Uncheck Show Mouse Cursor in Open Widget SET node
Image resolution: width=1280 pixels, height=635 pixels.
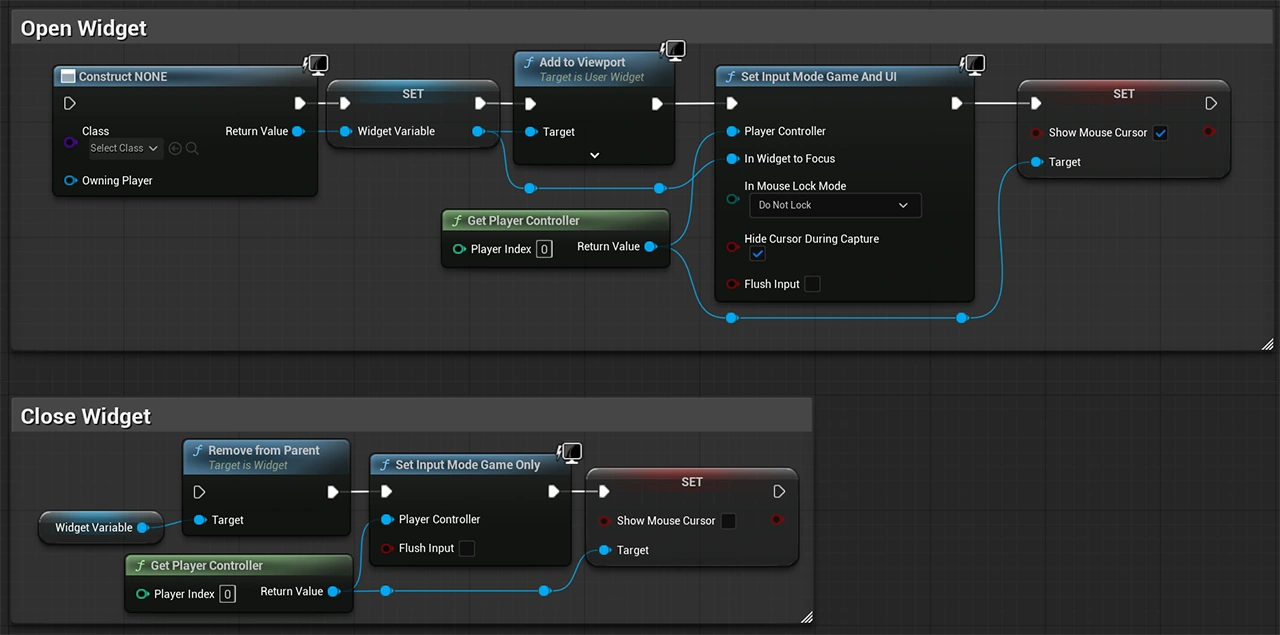coord(1160,133)
